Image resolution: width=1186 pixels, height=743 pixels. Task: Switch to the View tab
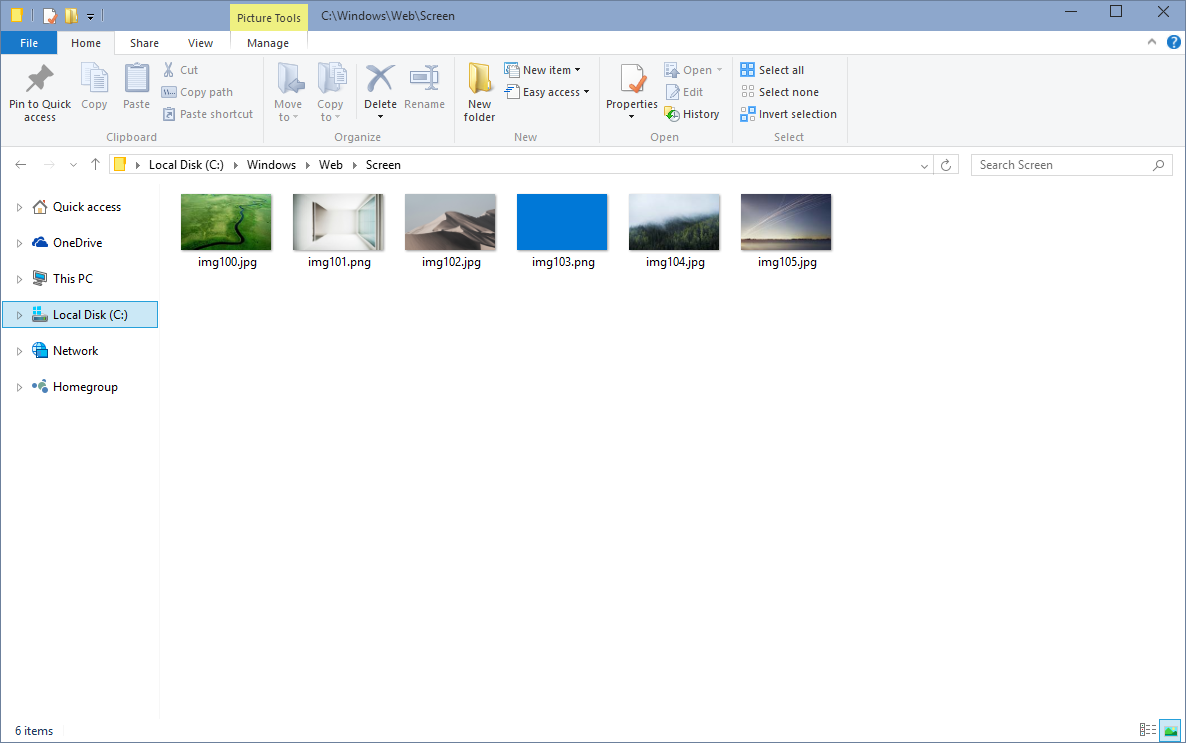[x=200, y=43]
